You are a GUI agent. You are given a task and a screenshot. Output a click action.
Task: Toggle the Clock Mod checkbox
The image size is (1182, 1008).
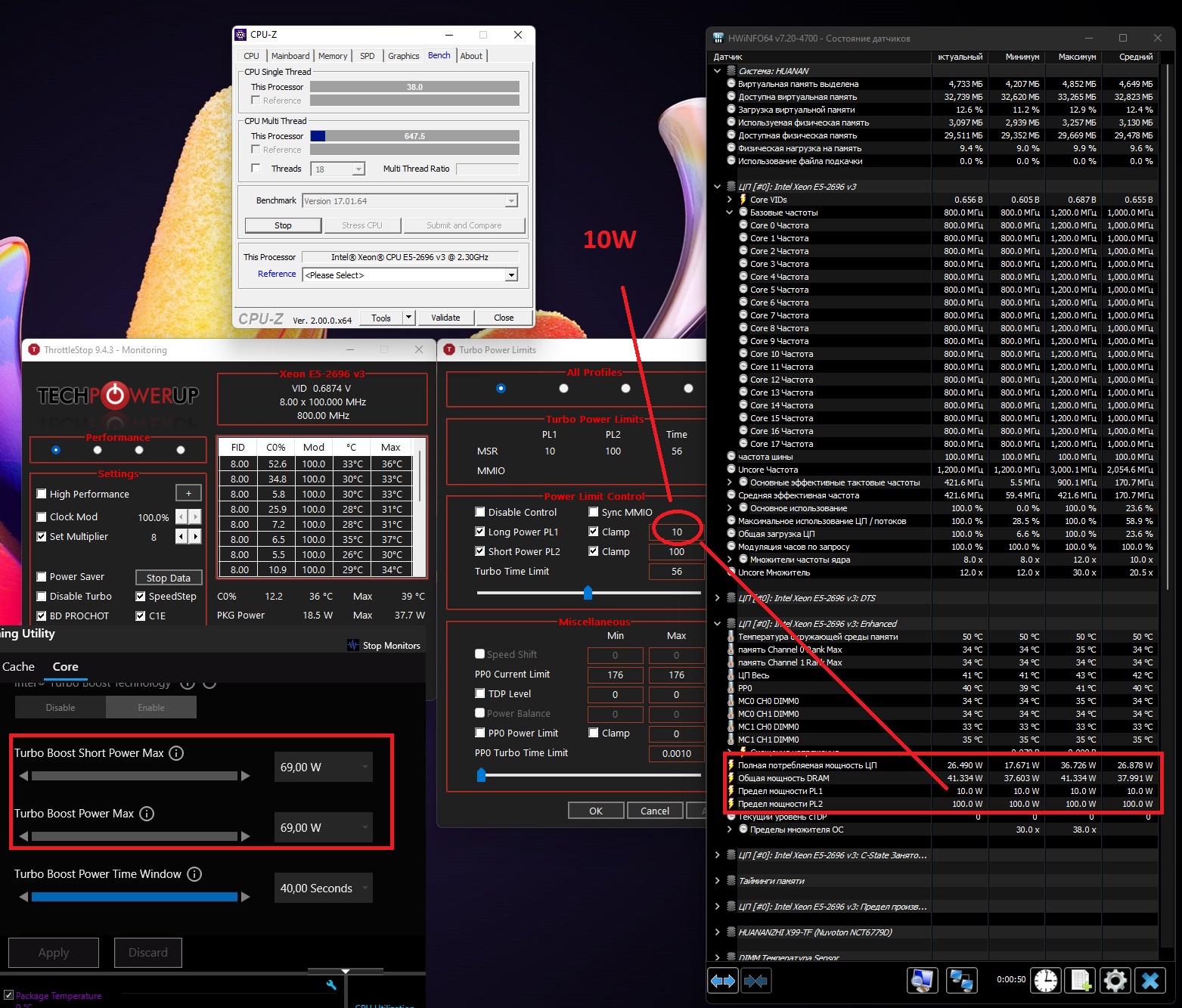pyautogui.click(x=42, y=516)
